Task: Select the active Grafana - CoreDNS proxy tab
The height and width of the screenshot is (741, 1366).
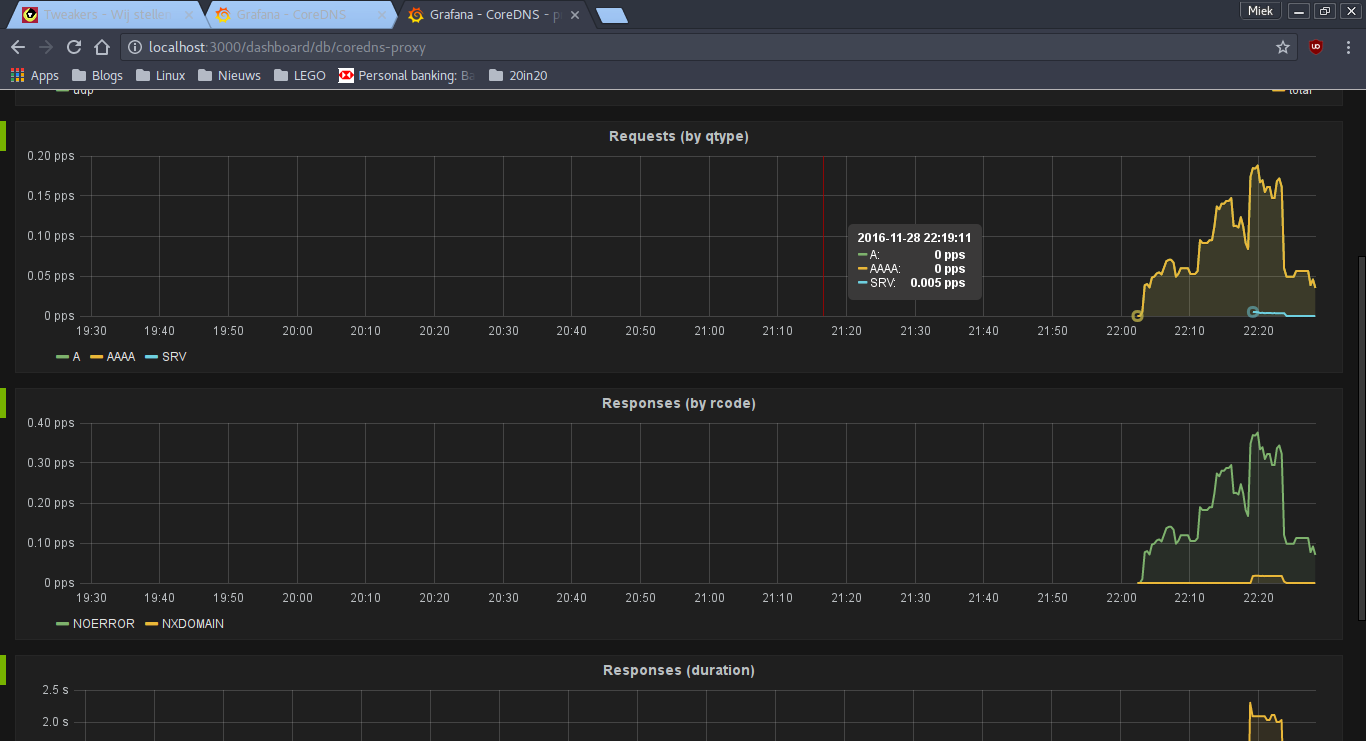Action: pos(492,15)
